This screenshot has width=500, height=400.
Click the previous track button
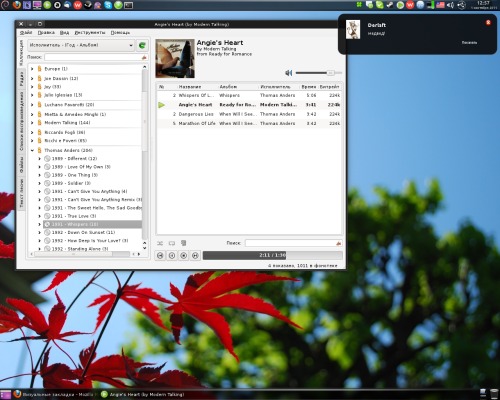point(160,256)
